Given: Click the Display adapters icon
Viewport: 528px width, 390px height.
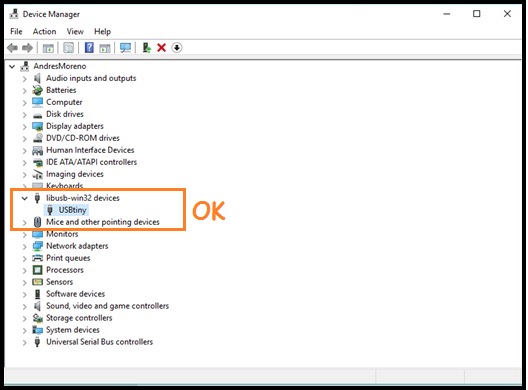Looking at the screenshot, I should click(37, 126).
